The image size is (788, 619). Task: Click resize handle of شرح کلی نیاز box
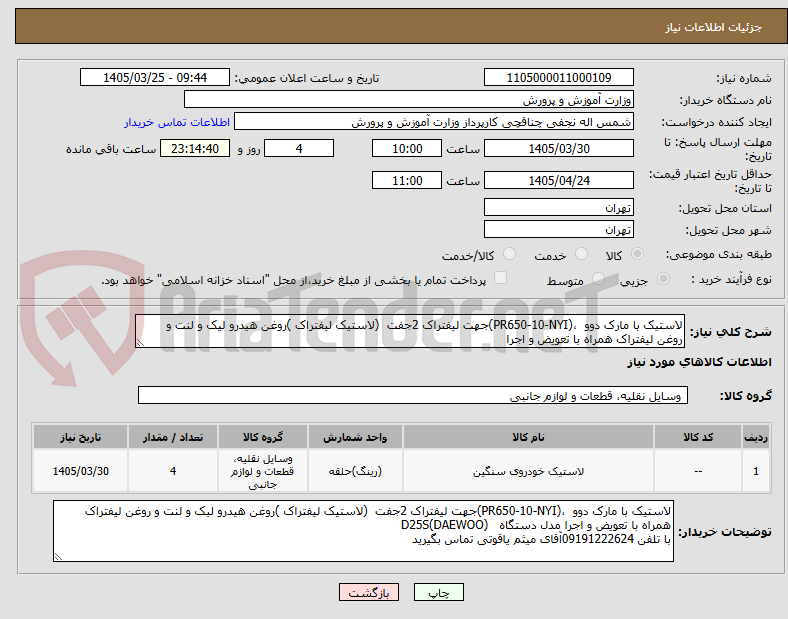pyautogui.click(x=140, y=343)
